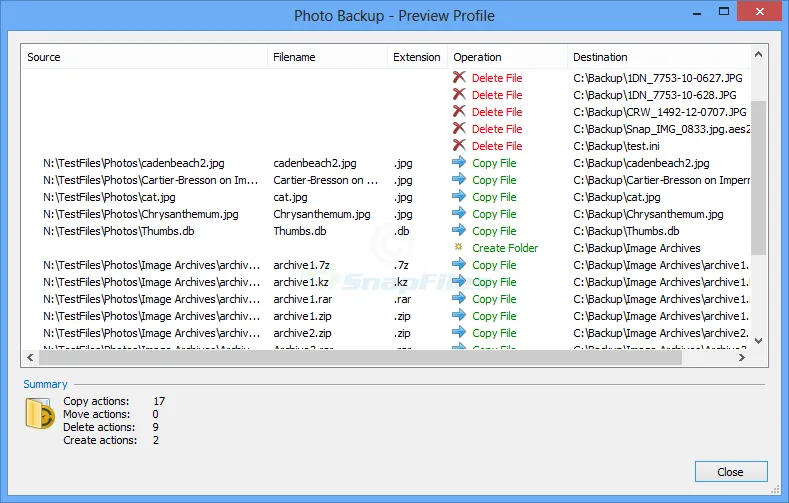Maximize the Preview Profile window
Image resolution: width=789 pixels, height=503 pixels.
pyautogui.click(x=724, y=11)
